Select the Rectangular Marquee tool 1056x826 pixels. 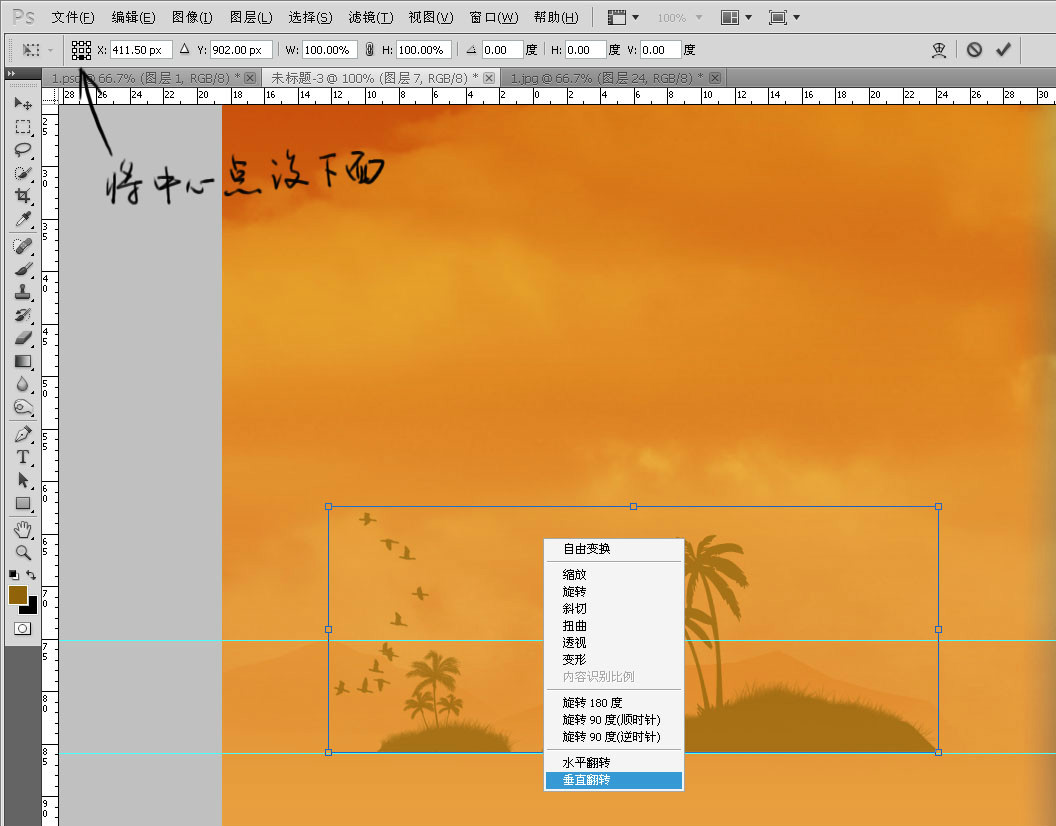coord(23,127)
